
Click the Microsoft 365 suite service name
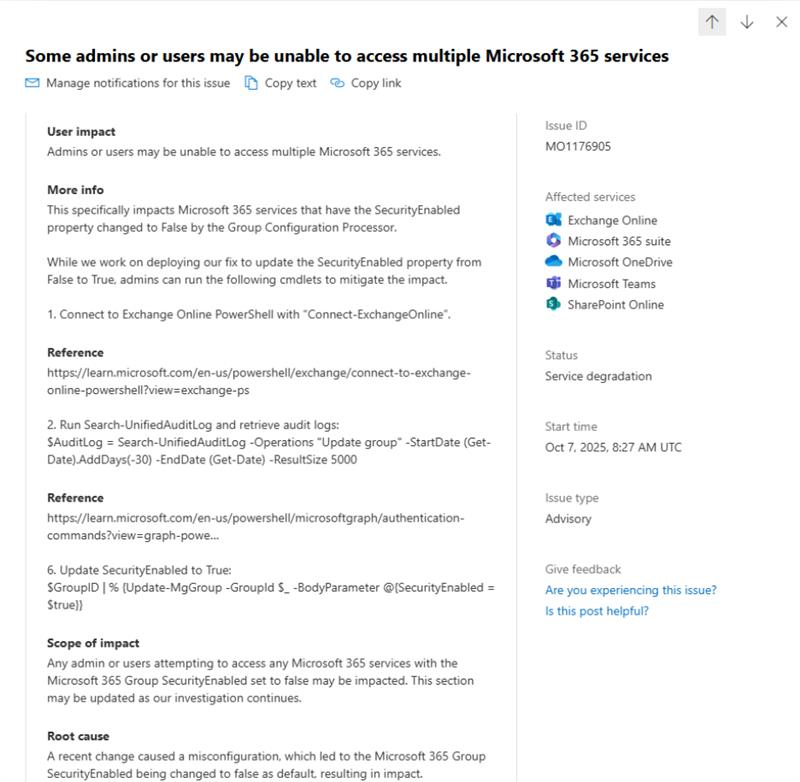[x=619, y=241]
